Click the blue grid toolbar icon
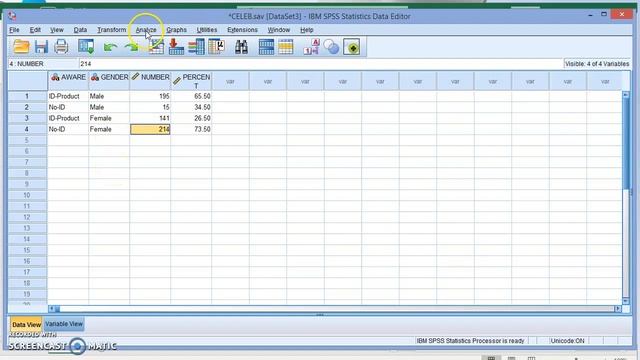 [x=266, y=47]
